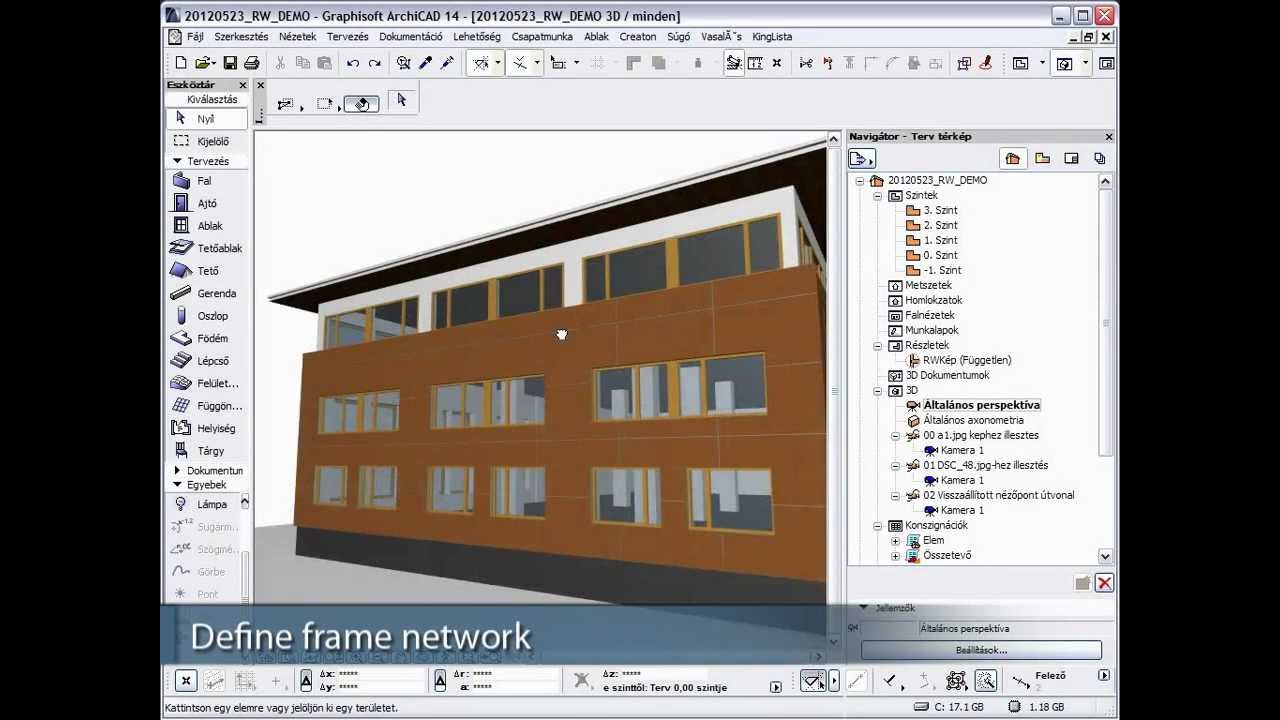This screenshot has width=1280, height=720.
Task: Select the Tetőablak skylight tool
Action: (206, 249)
